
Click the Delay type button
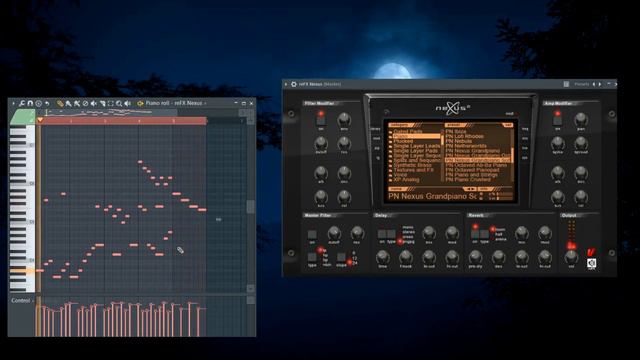(391, 234)
